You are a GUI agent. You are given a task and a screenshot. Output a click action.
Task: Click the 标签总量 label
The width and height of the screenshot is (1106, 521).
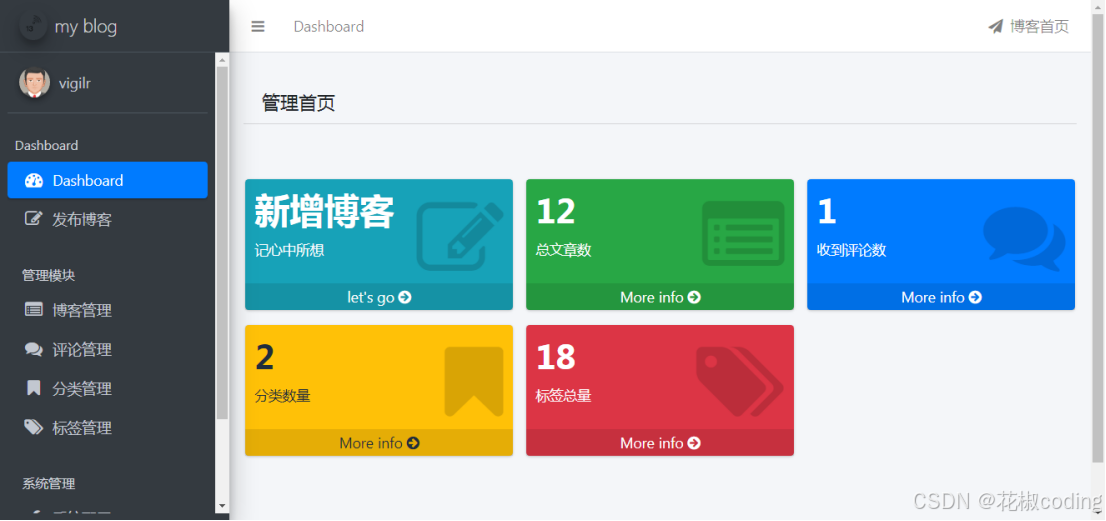pos(564,396)
